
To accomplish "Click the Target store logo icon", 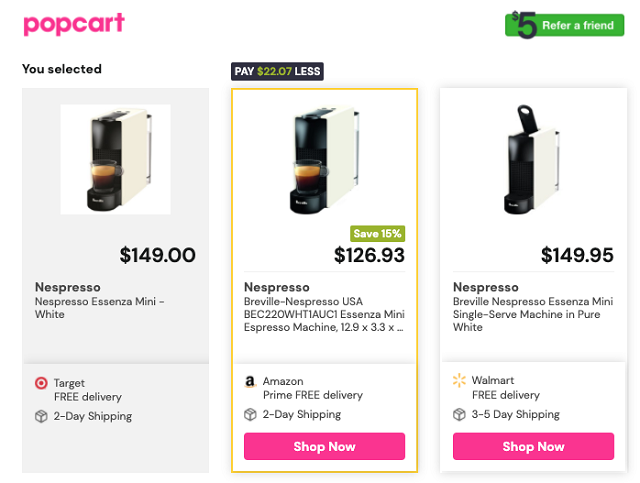I will click(41, 383).
